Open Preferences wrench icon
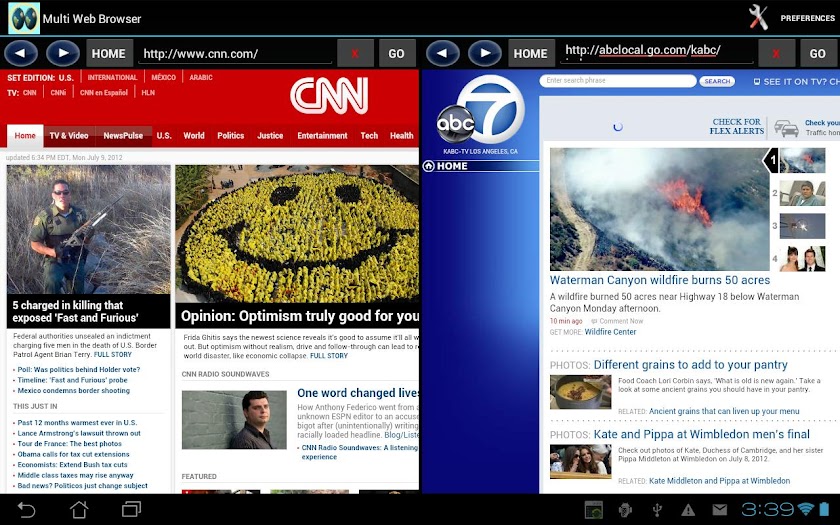The image size is (840, 525). click(758, 18)
